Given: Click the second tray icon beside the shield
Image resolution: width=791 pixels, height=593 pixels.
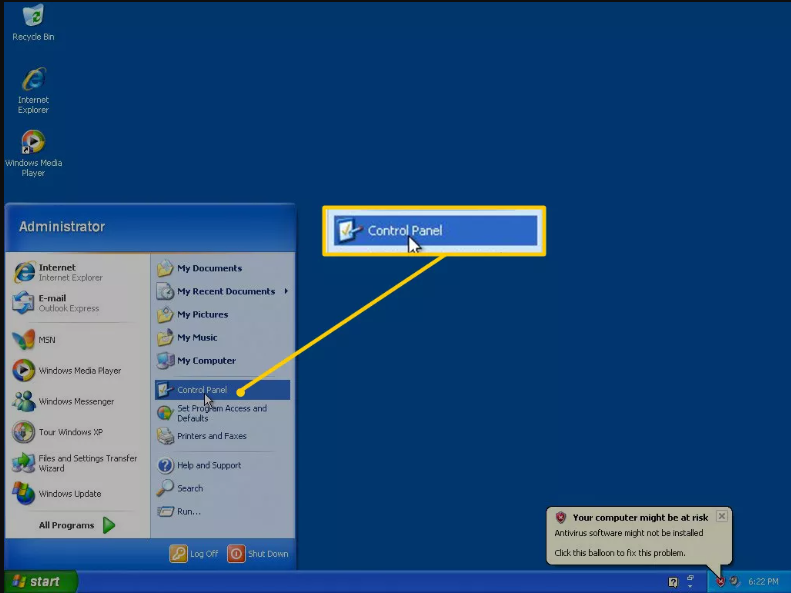Looking at the screenshot, I should [734, 581].
